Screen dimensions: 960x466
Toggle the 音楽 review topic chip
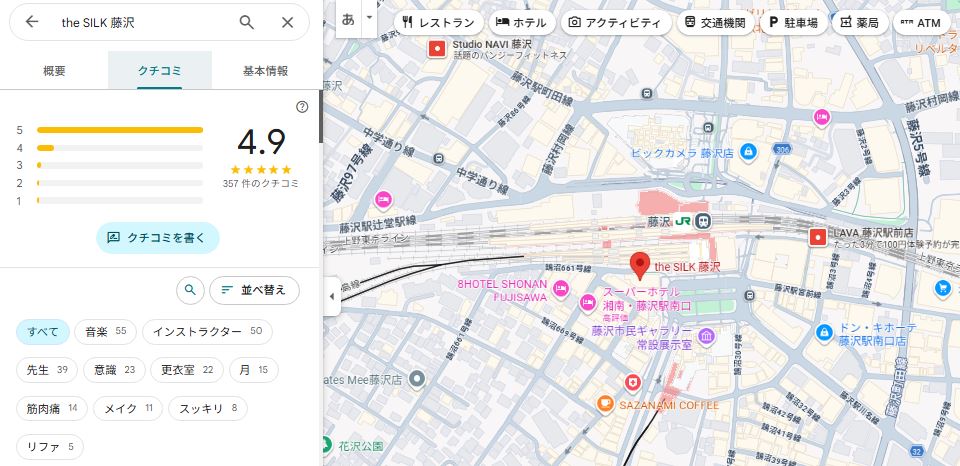[106, 331]
